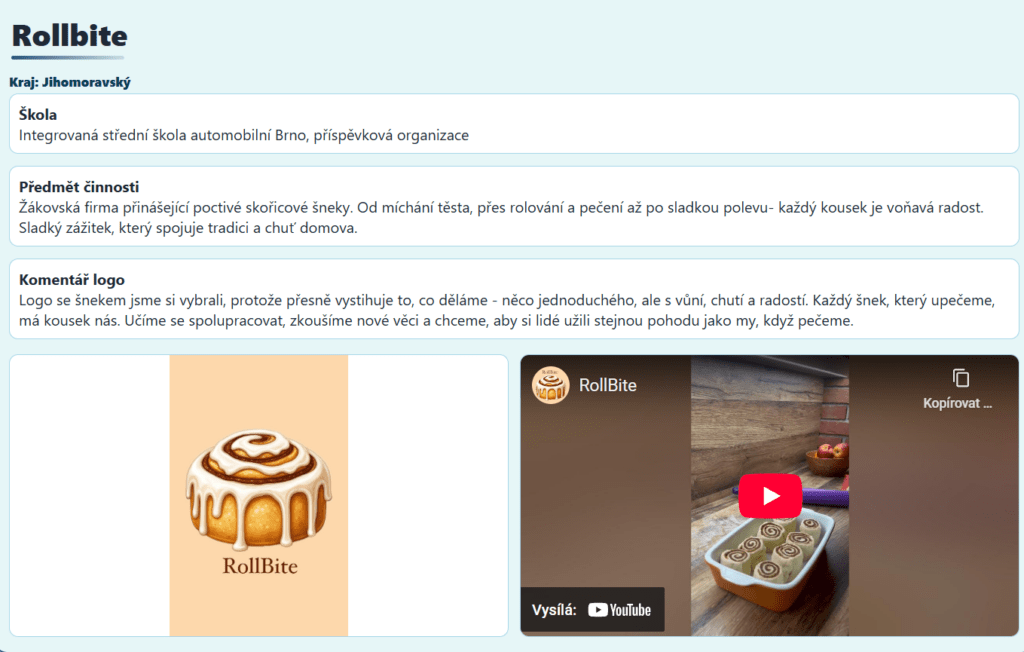The image size is (1024, 652).
Task: Click the 'RollBite' text under the logo
Action: [x=260, y=566]
